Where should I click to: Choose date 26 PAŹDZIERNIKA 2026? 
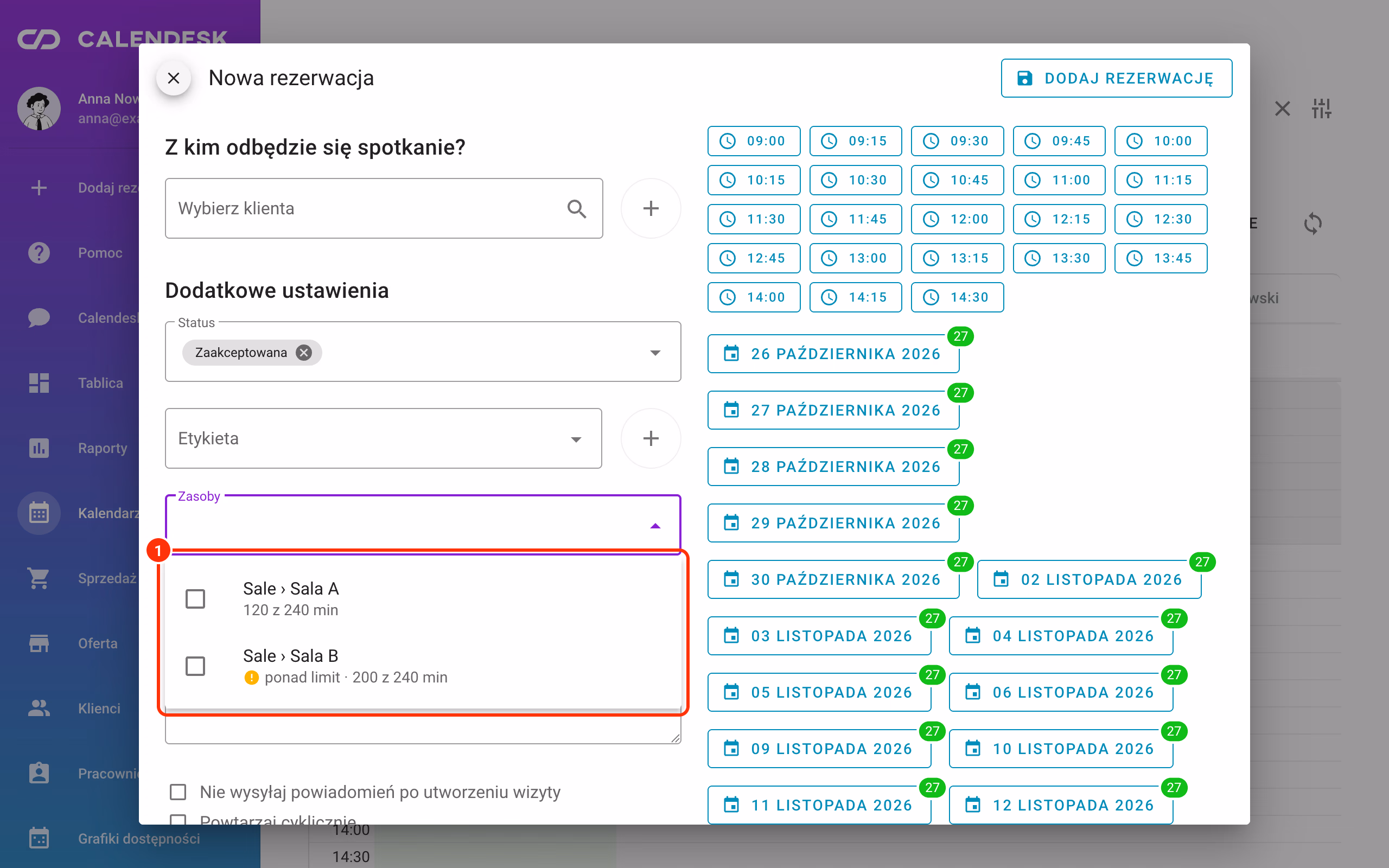coord(833,354)
